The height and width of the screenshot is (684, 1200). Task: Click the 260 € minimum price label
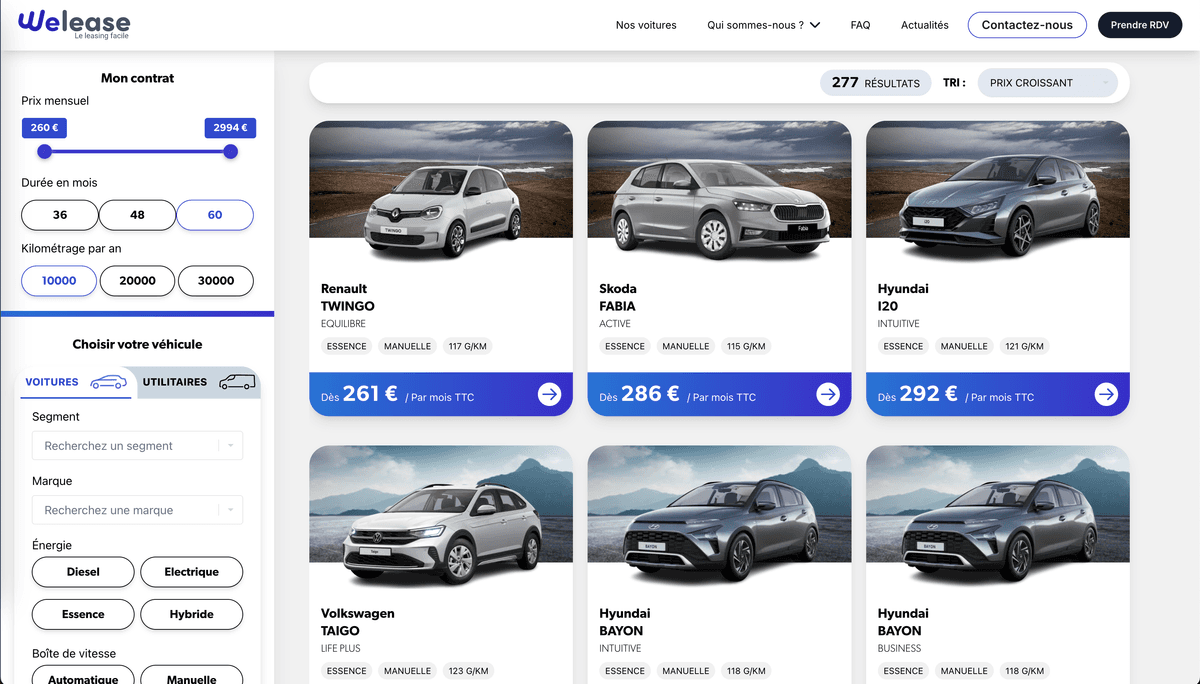tap(44, 128)
